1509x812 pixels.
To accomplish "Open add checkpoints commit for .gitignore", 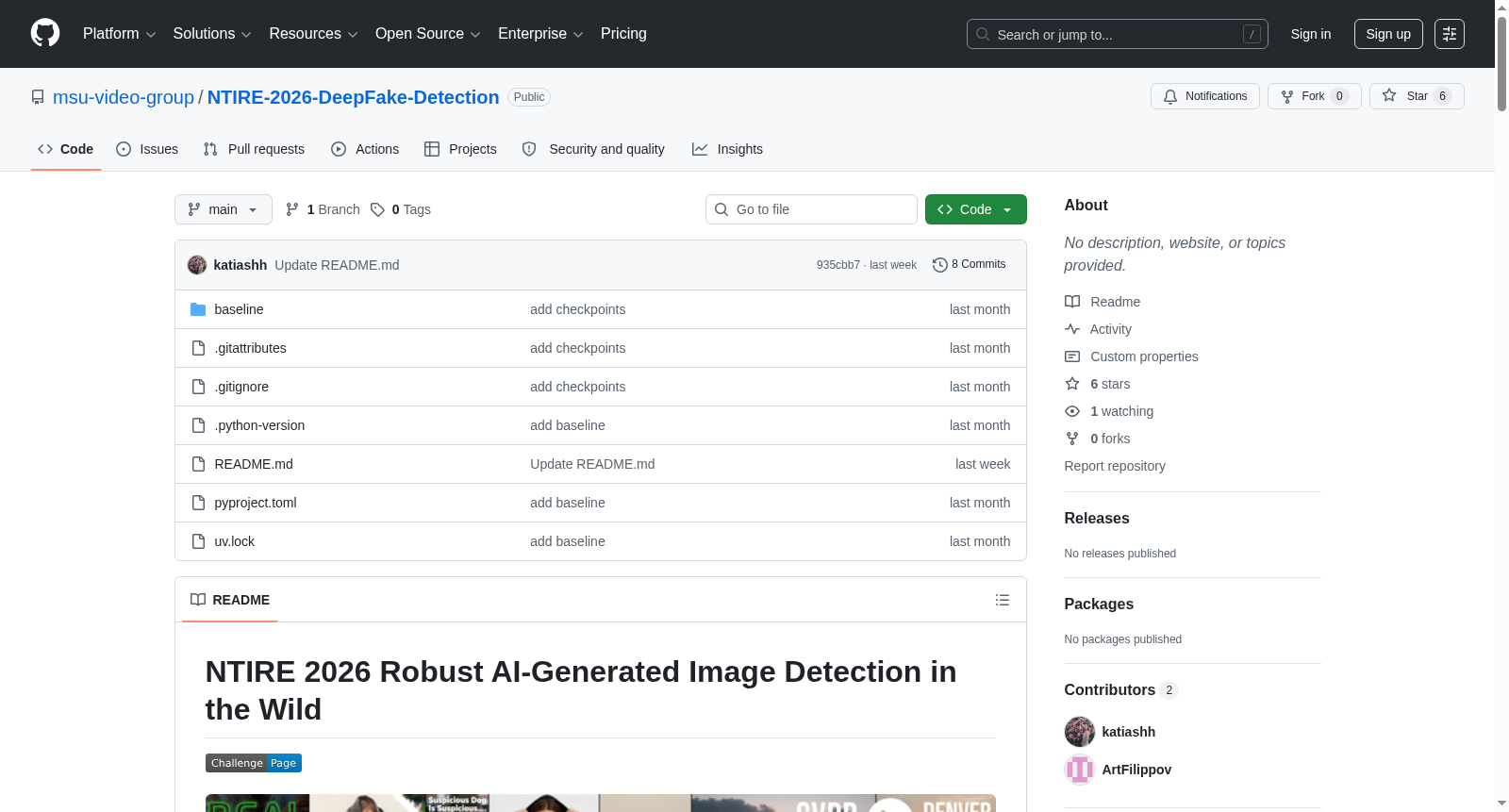I will click(x=577, y=387).
